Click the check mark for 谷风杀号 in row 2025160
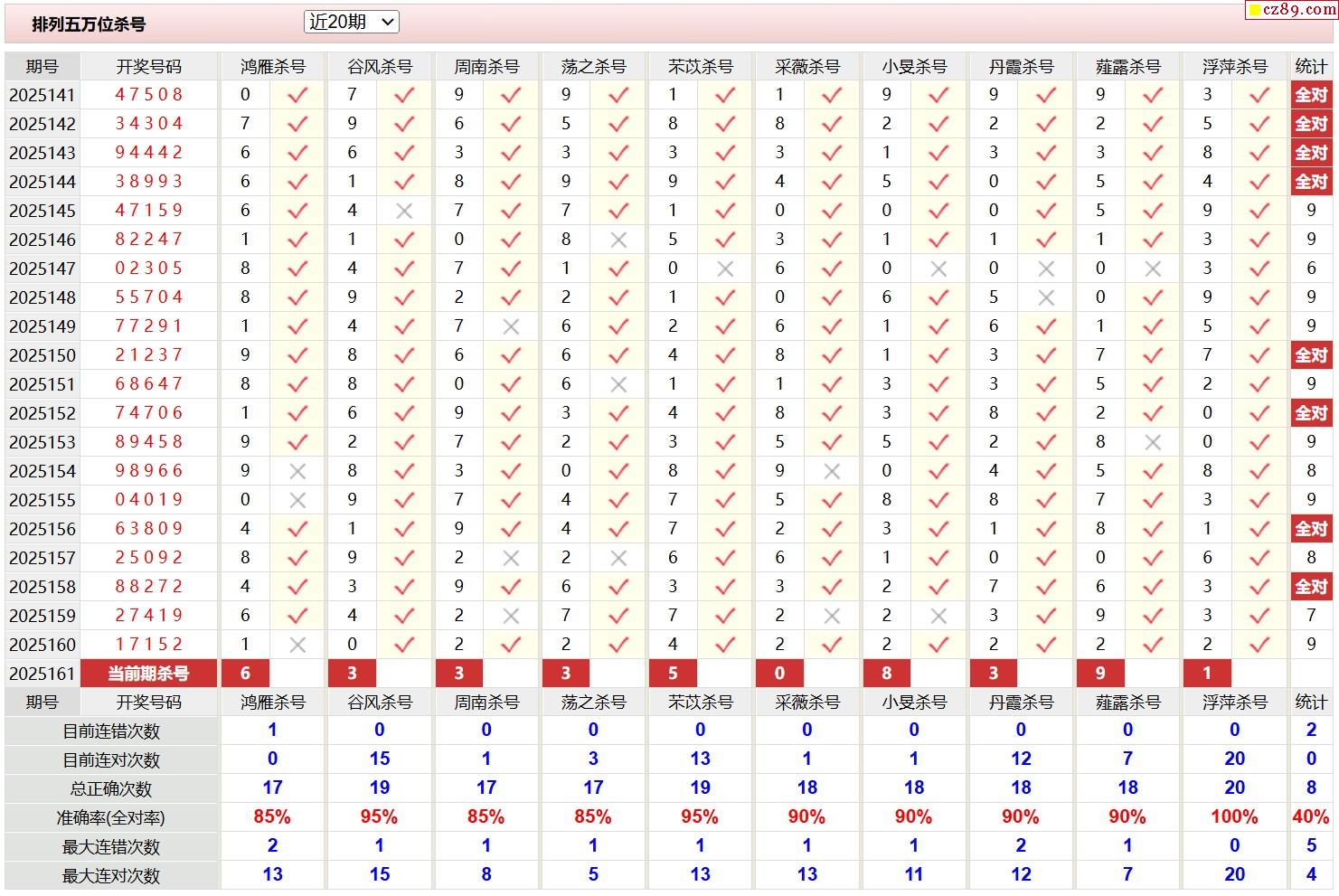Viewport: 1339px width, 896px height. 404,644
